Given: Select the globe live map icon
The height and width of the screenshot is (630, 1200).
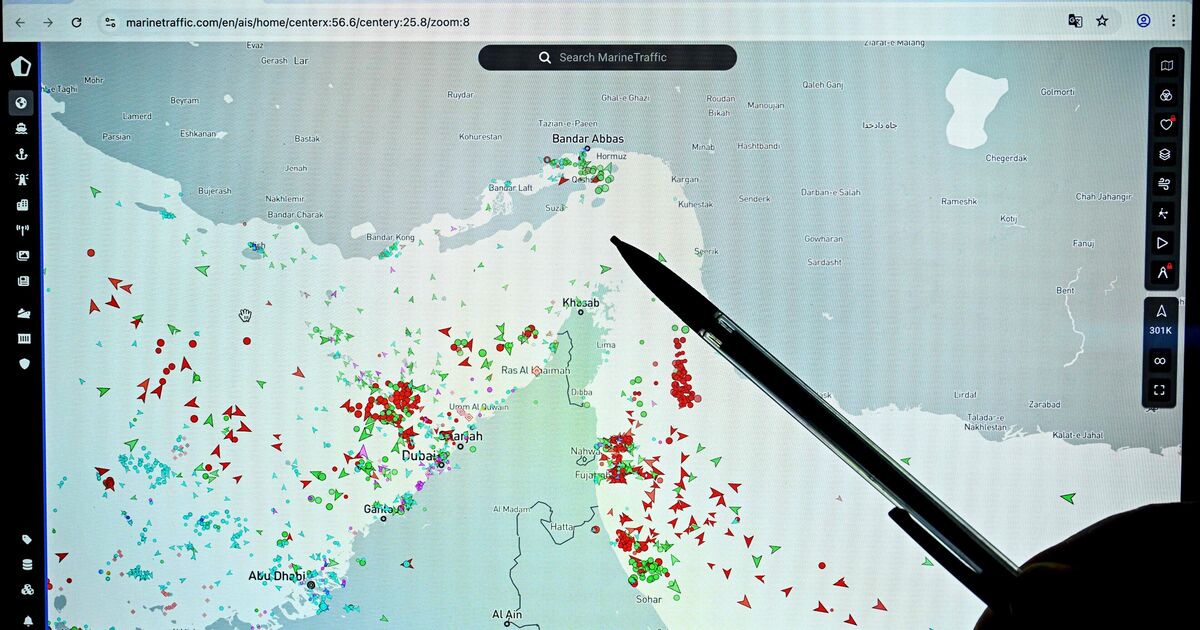Looking at the screenshot, I should pyautogui.click(x=23, y=103).
